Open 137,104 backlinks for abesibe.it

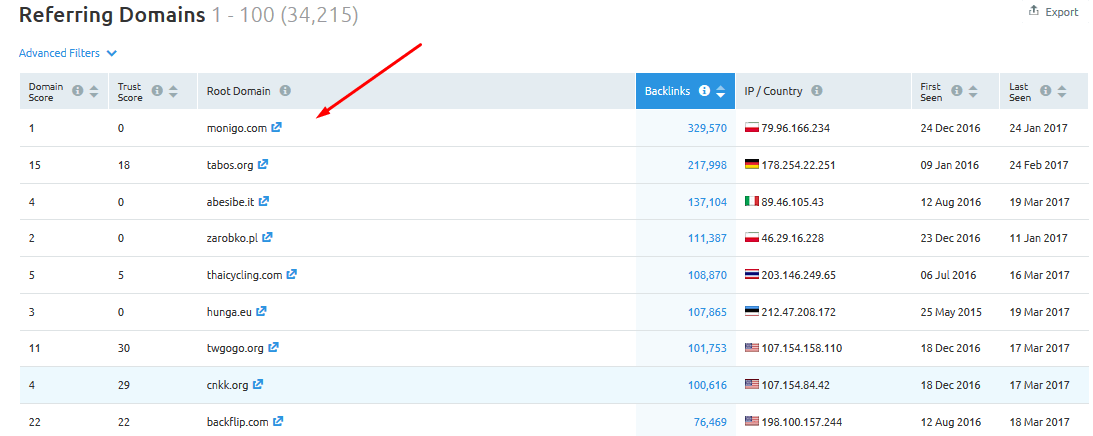(707, 202)
